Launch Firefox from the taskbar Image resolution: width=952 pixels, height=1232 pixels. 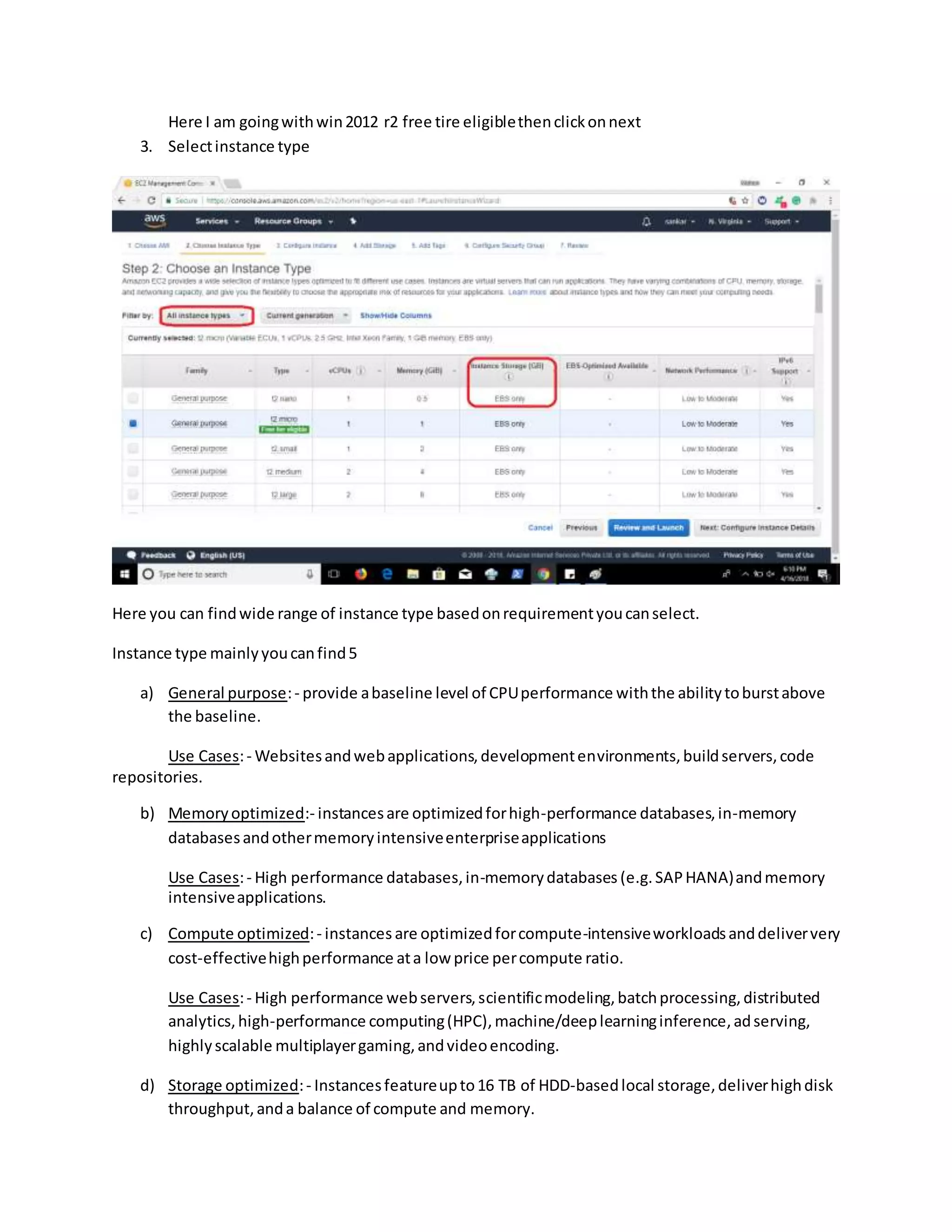pos(361,574)
